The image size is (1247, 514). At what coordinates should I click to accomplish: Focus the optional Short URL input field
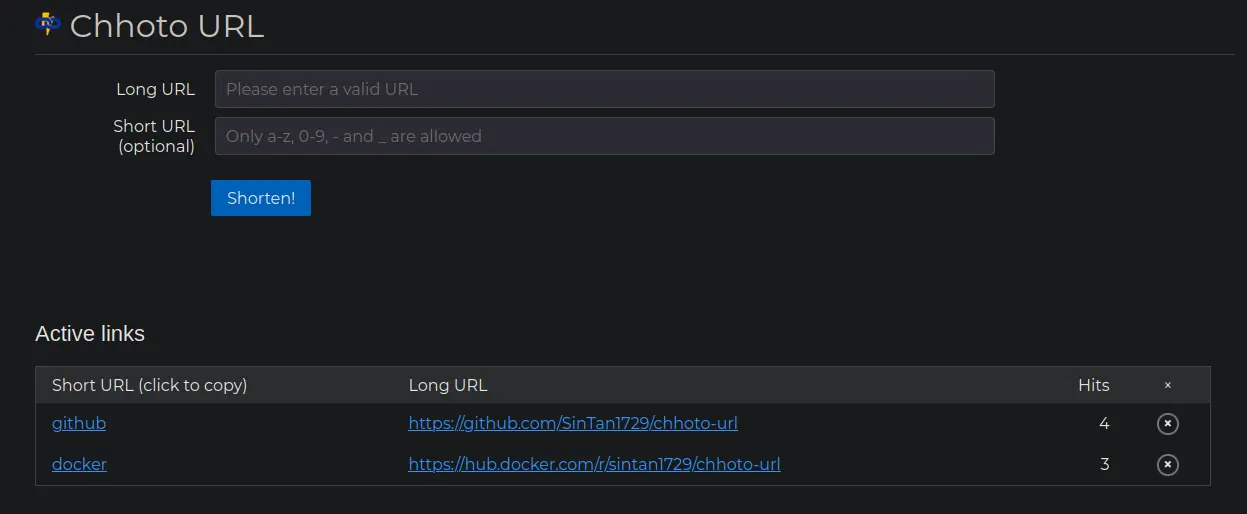point(604,136)
